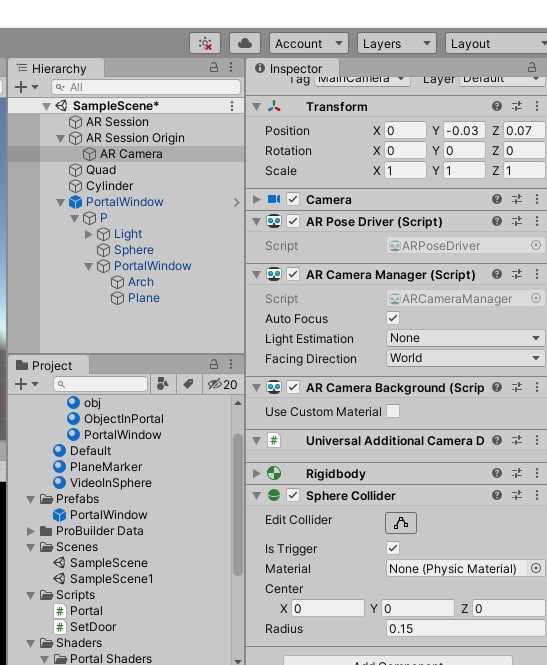Select SampleScene1 in Scenes folder
Image resolution: width=547 pixels, height=665 pixels.
112,578
